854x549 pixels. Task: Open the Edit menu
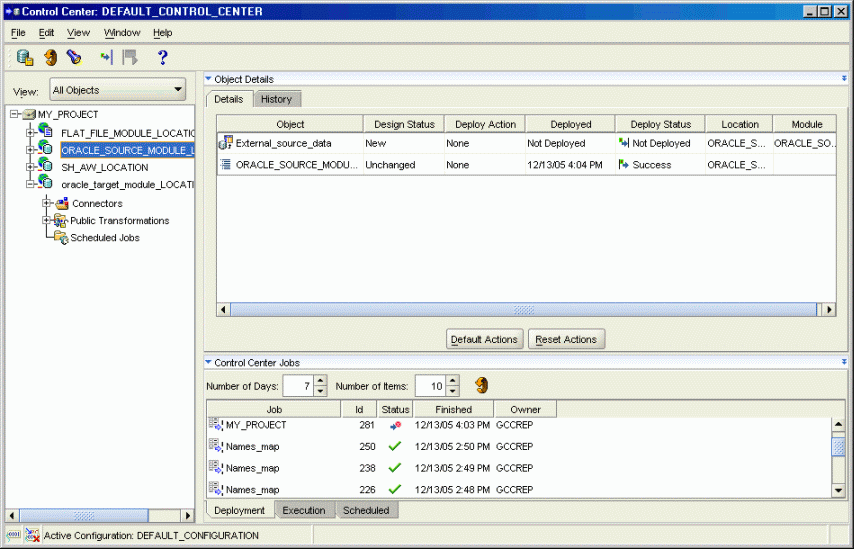46,33
